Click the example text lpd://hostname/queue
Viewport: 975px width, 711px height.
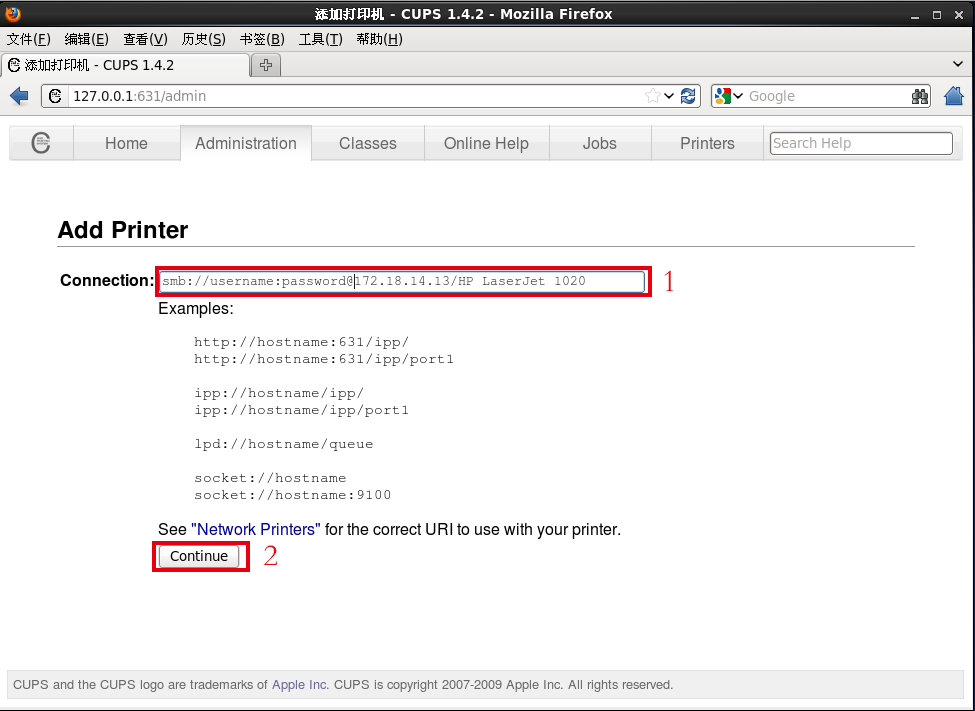point(284,444)
